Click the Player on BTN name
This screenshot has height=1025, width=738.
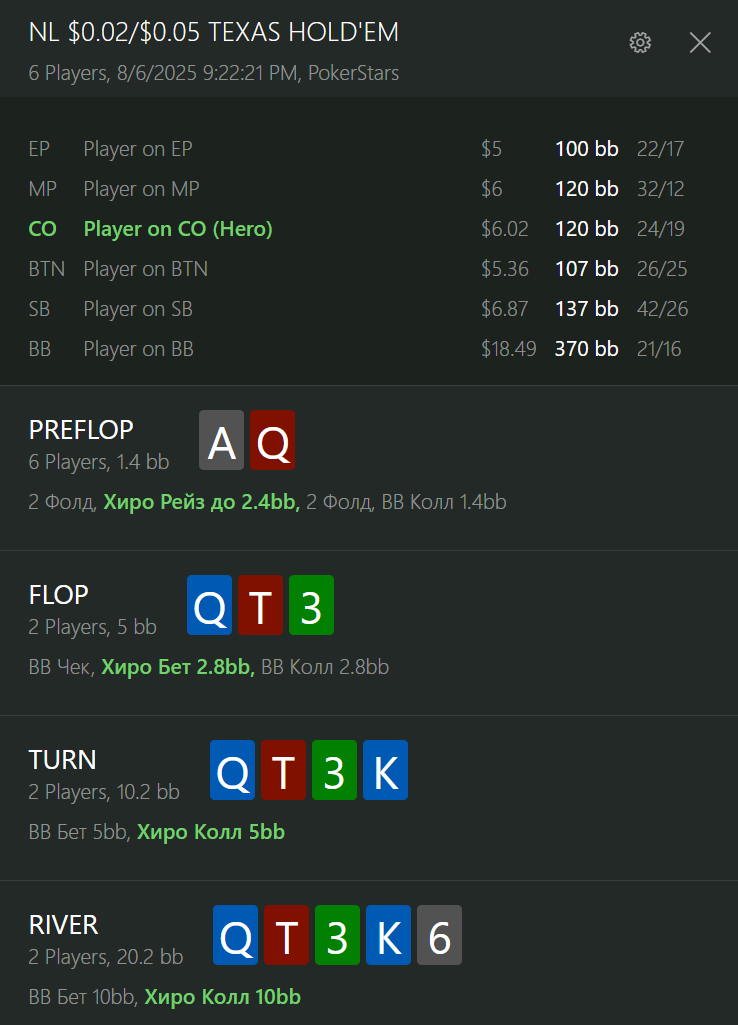click(x=146, y=269)
